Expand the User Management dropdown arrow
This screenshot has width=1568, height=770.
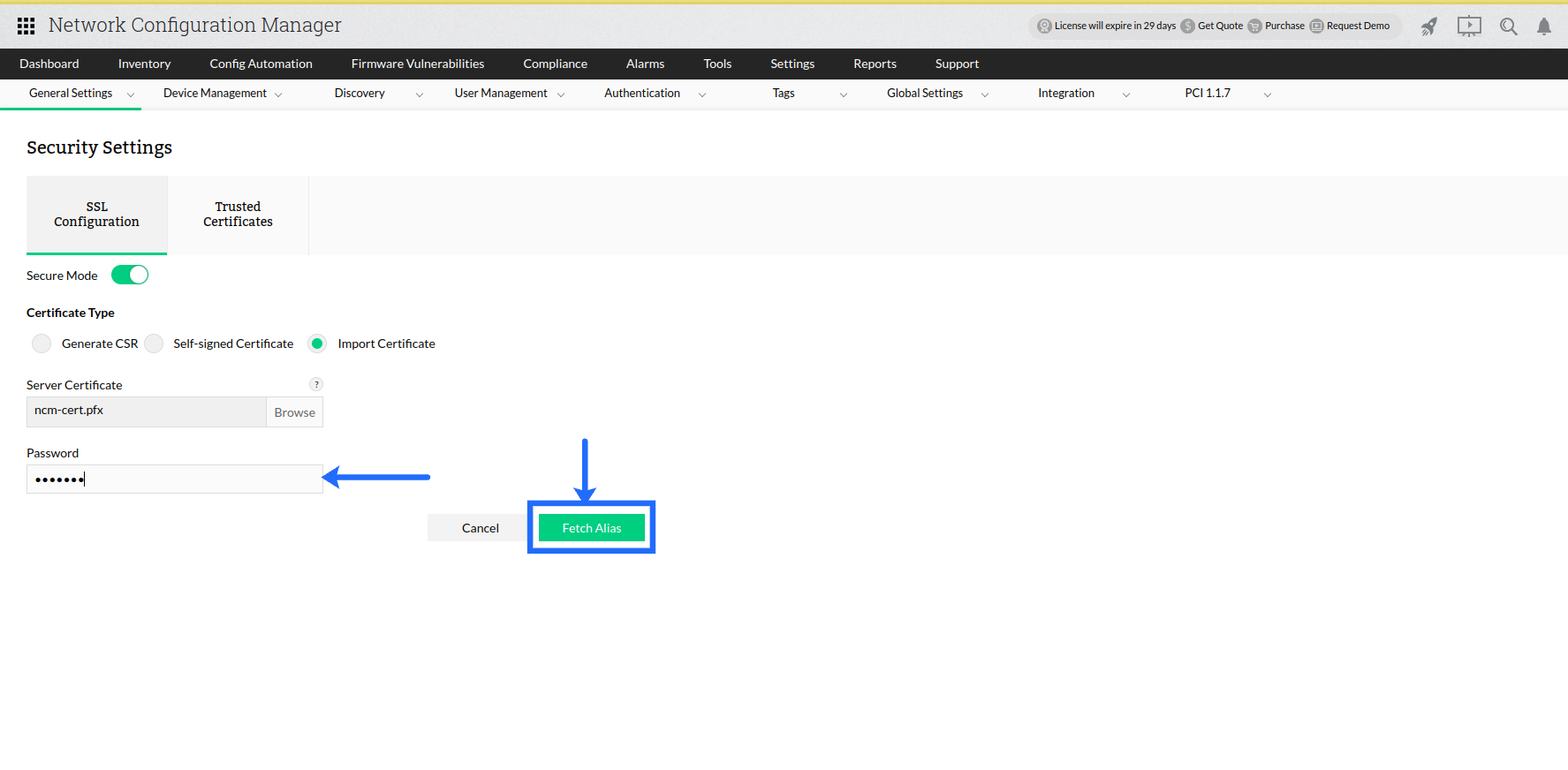(x=561, y=94)
